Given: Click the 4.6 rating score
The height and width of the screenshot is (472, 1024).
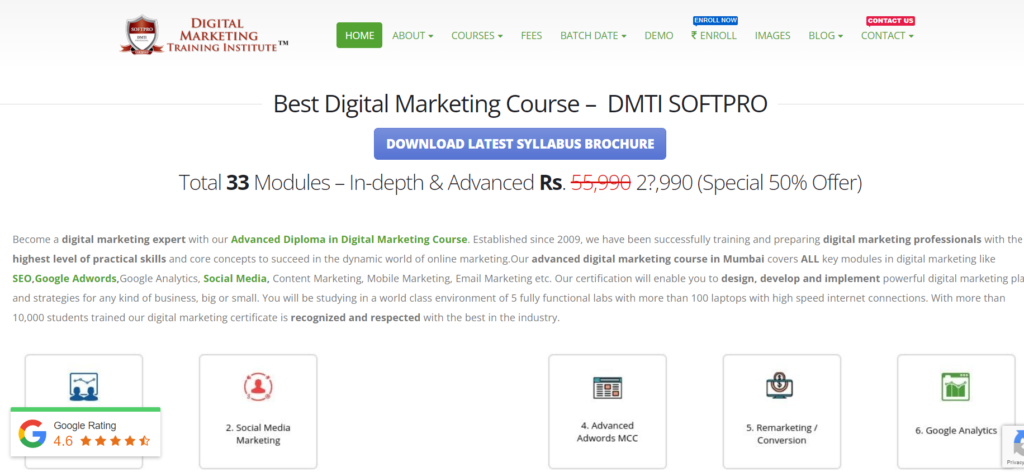Looking at the screenshot, I should click(63, 441).
